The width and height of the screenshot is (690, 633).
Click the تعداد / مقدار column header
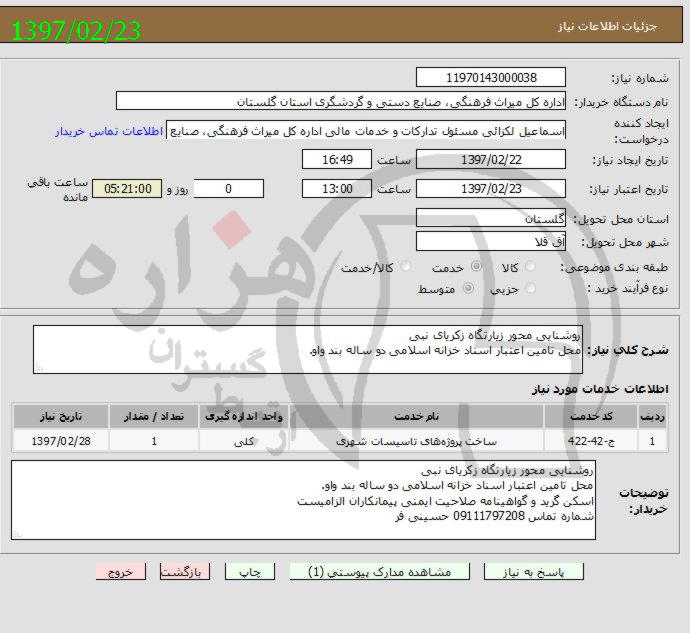coord(154,416)
